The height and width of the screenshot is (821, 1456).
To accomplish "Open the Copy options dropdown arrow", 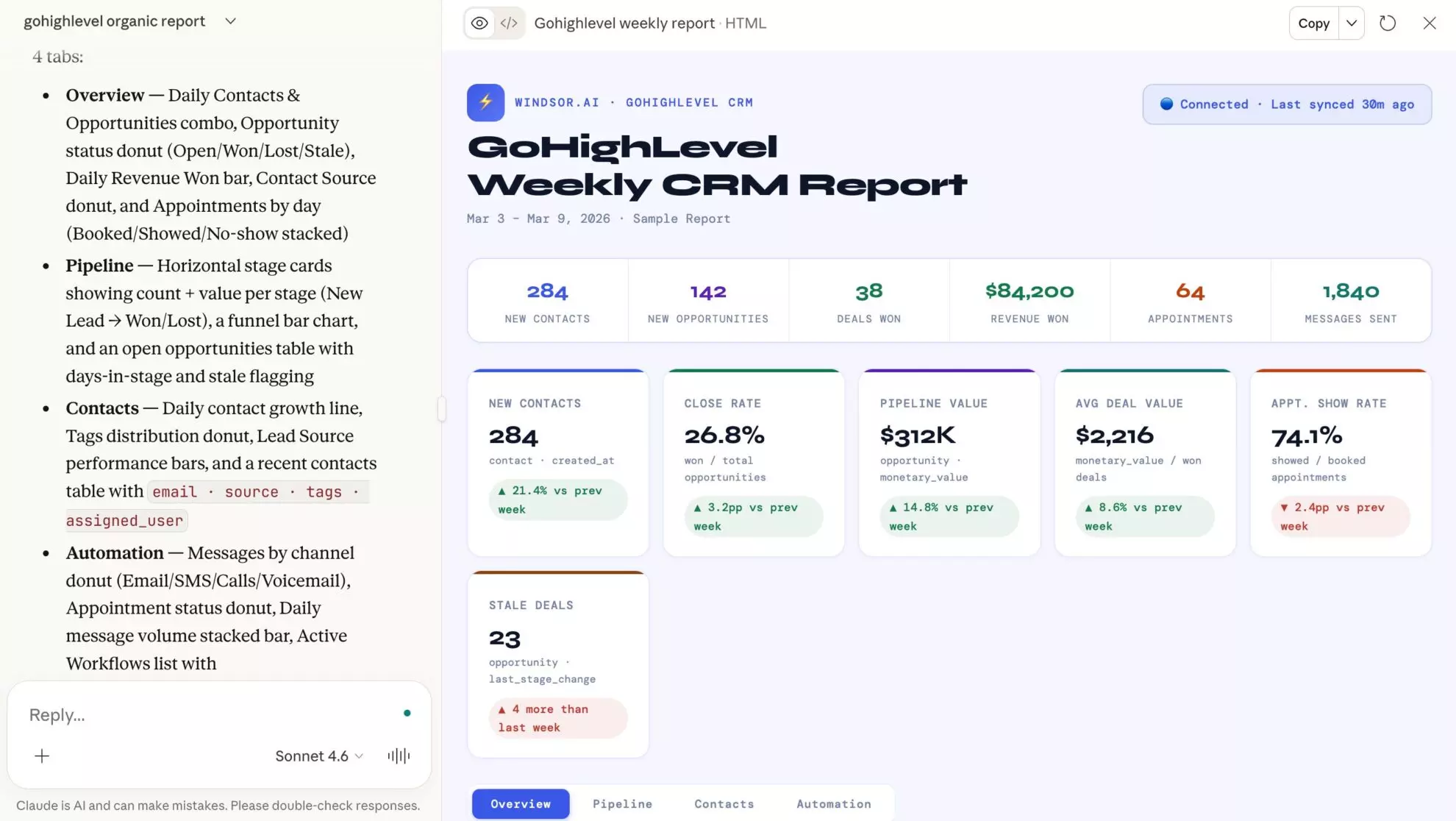I will (x=1351, y=23).
